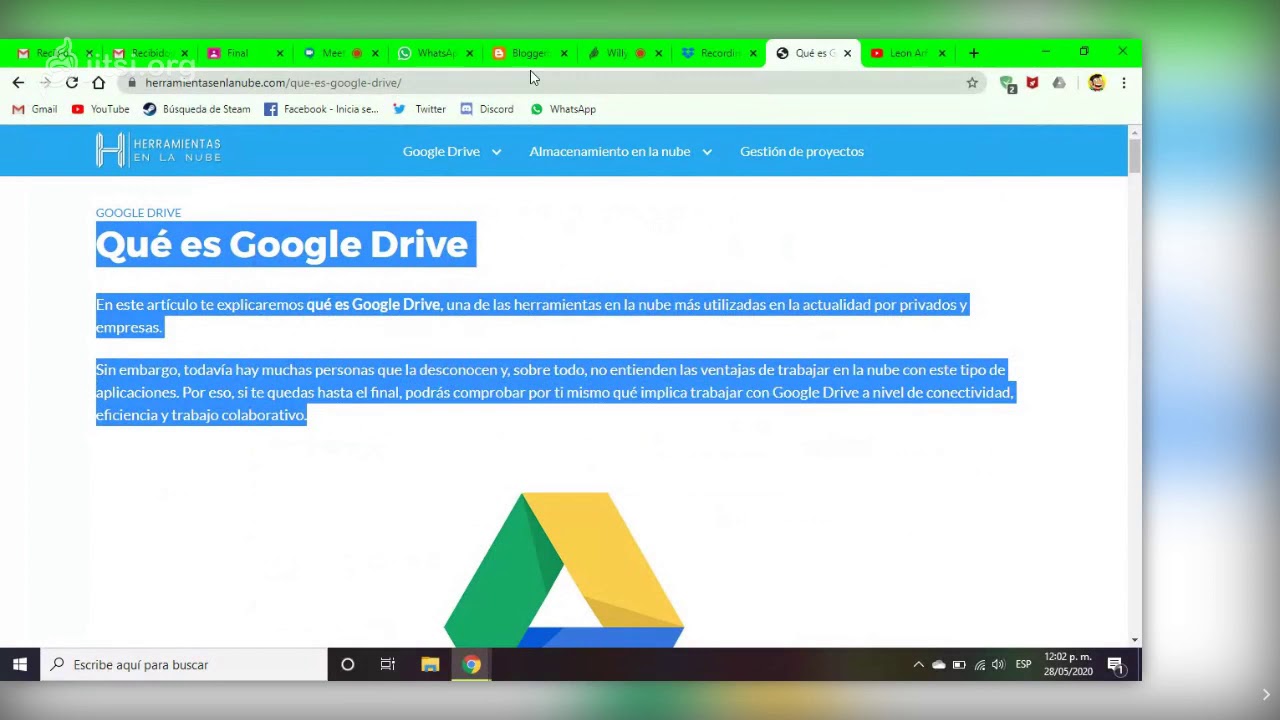
Task: Open the WhatsApp bookmark
Action: tap(563, 109)
